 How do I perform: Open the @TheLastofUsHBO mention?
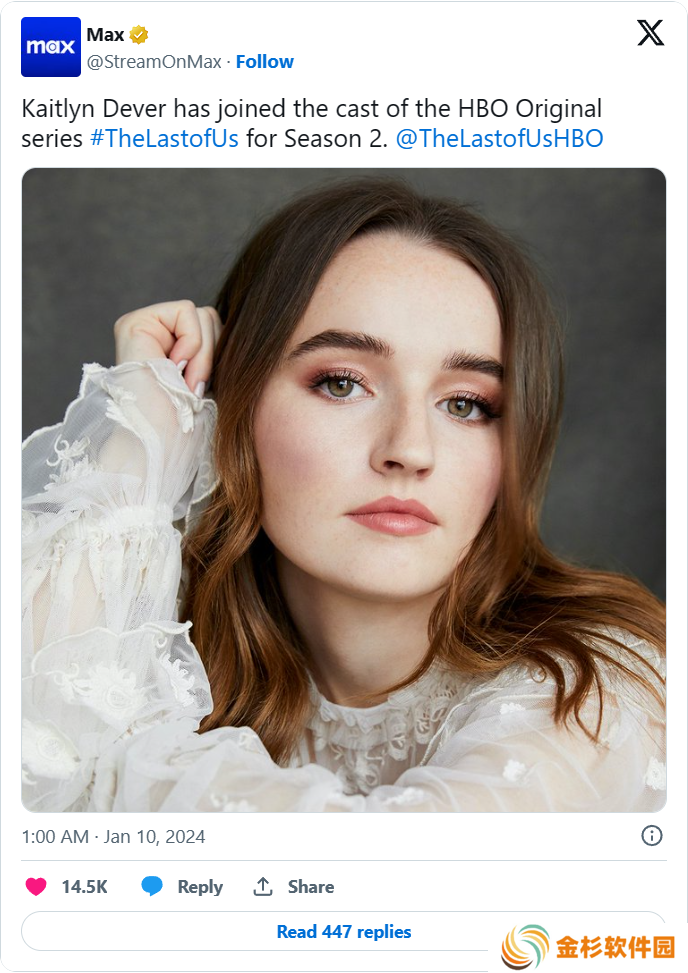(499, 138)
